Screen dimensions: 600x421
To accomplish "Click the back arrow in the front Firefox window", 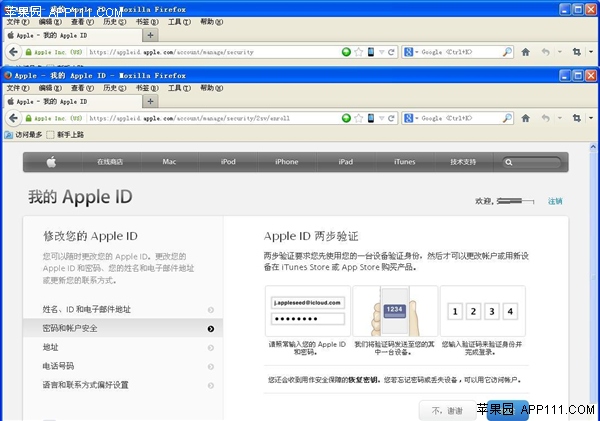I will coord(14,118).
